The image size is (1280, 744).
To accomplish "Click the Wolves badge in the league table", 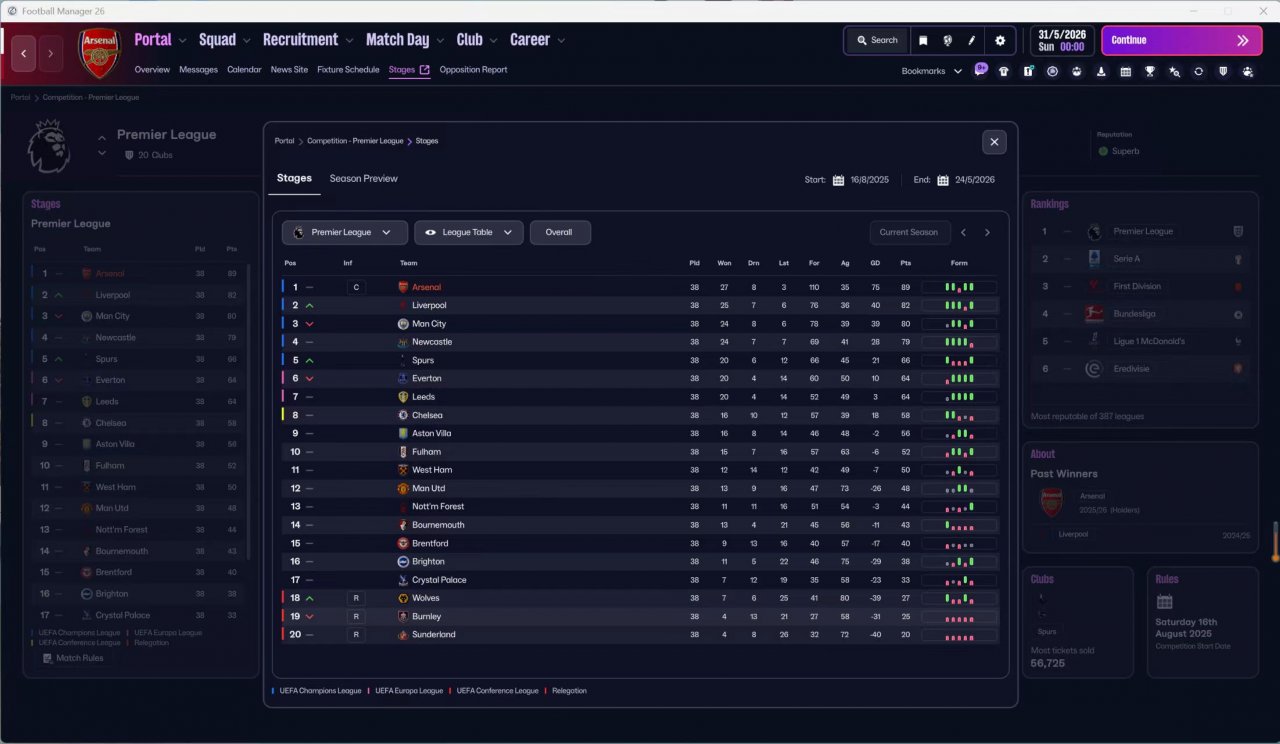I will pos(403,598).
